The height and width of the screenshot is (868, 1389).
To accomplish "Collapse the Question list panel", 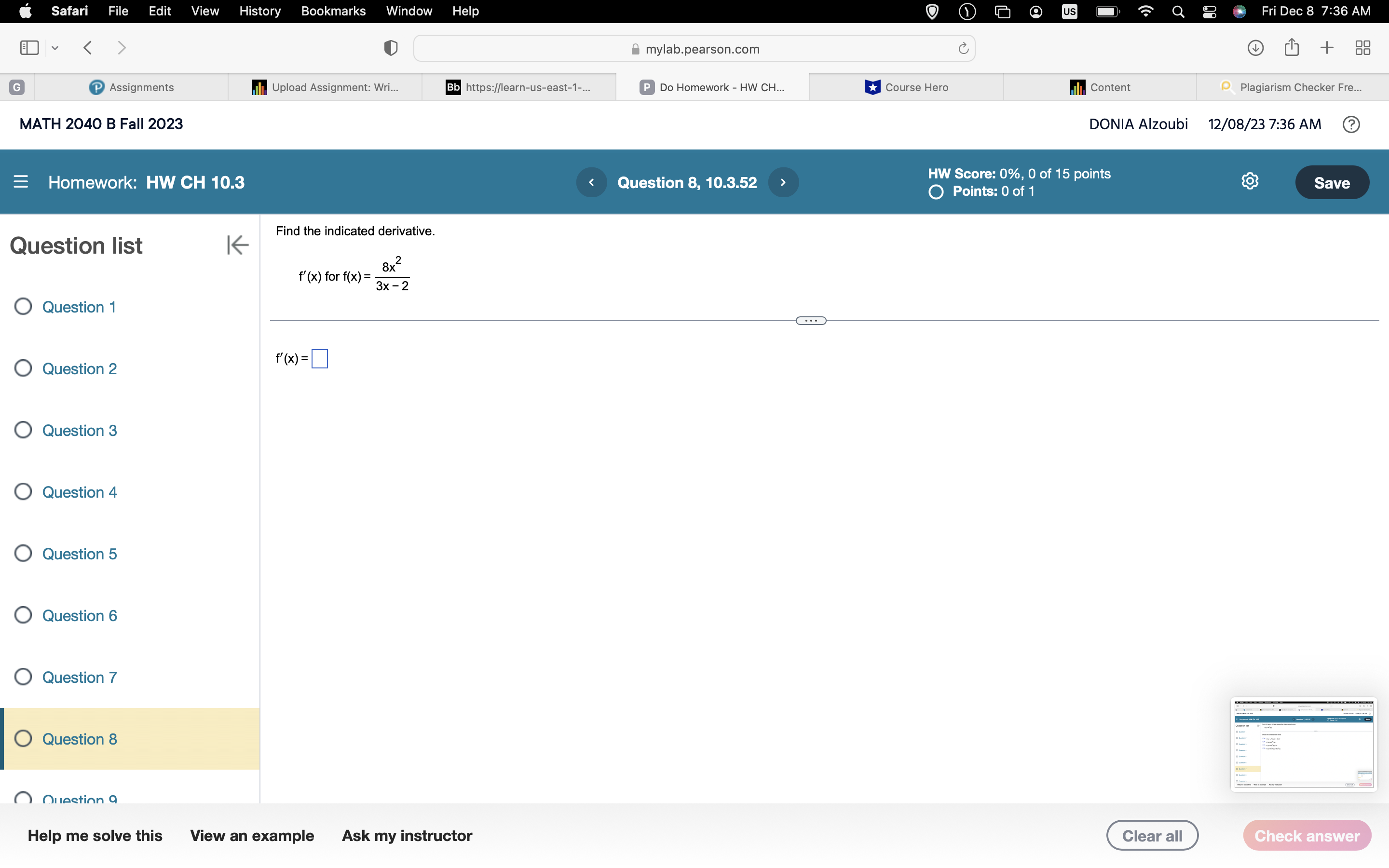I will pyautogui.click(x=237, y=245).
